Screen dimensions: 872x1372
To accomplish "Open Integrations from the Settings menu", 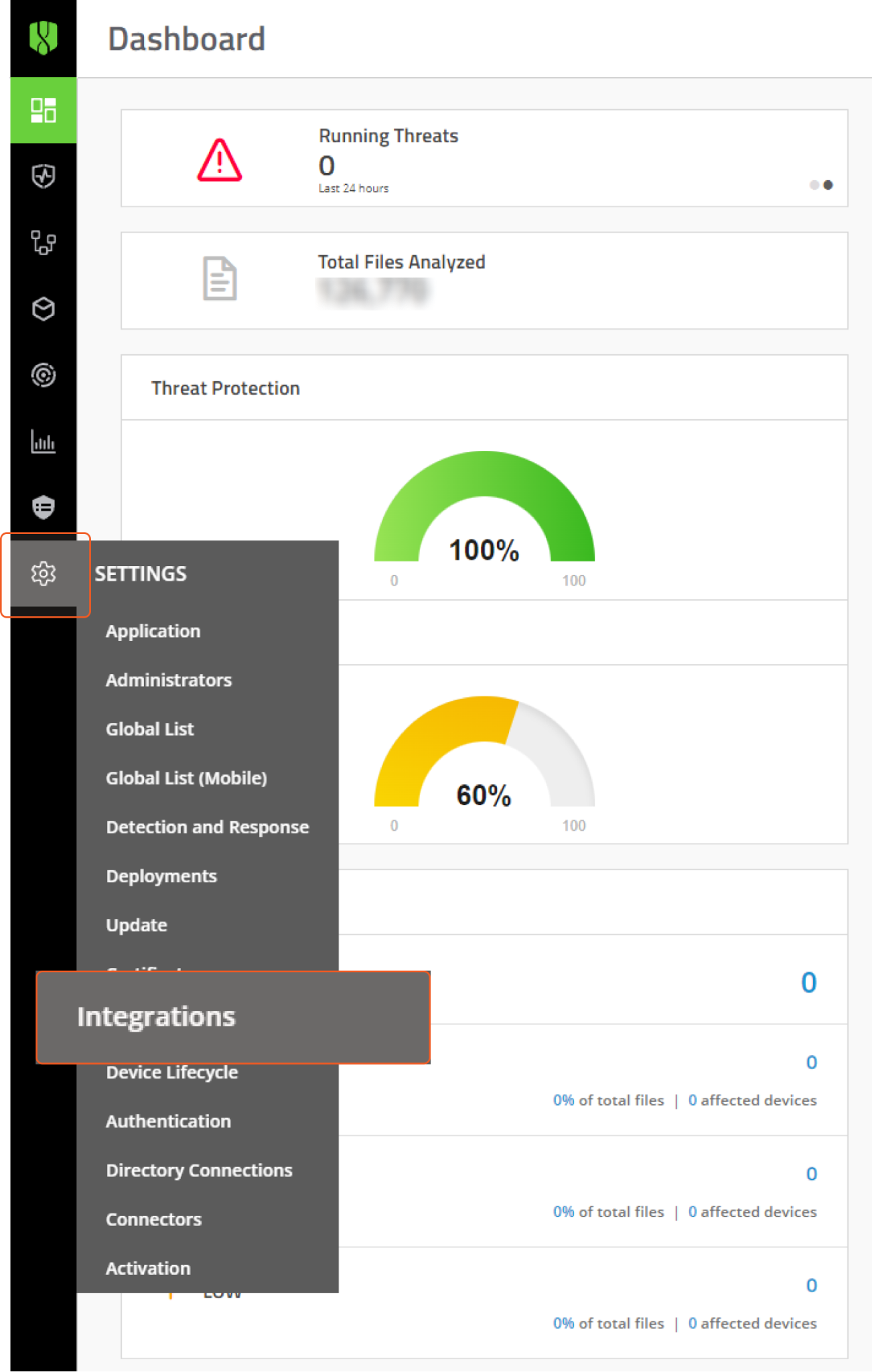I will click(156, 1017).
